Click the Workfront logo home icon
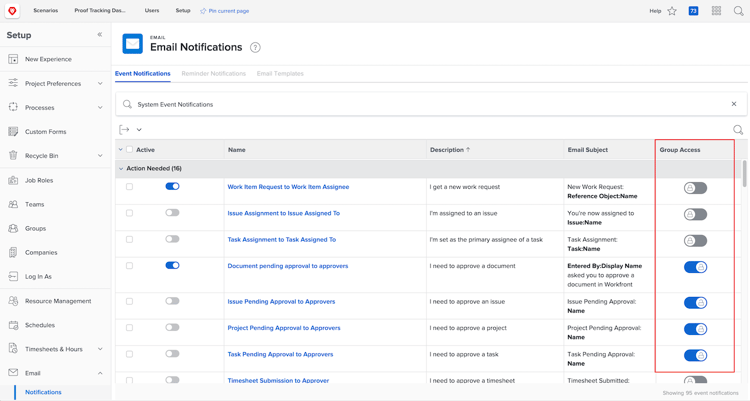Screen dimensions: 750x401 click(x=12, y=11)
